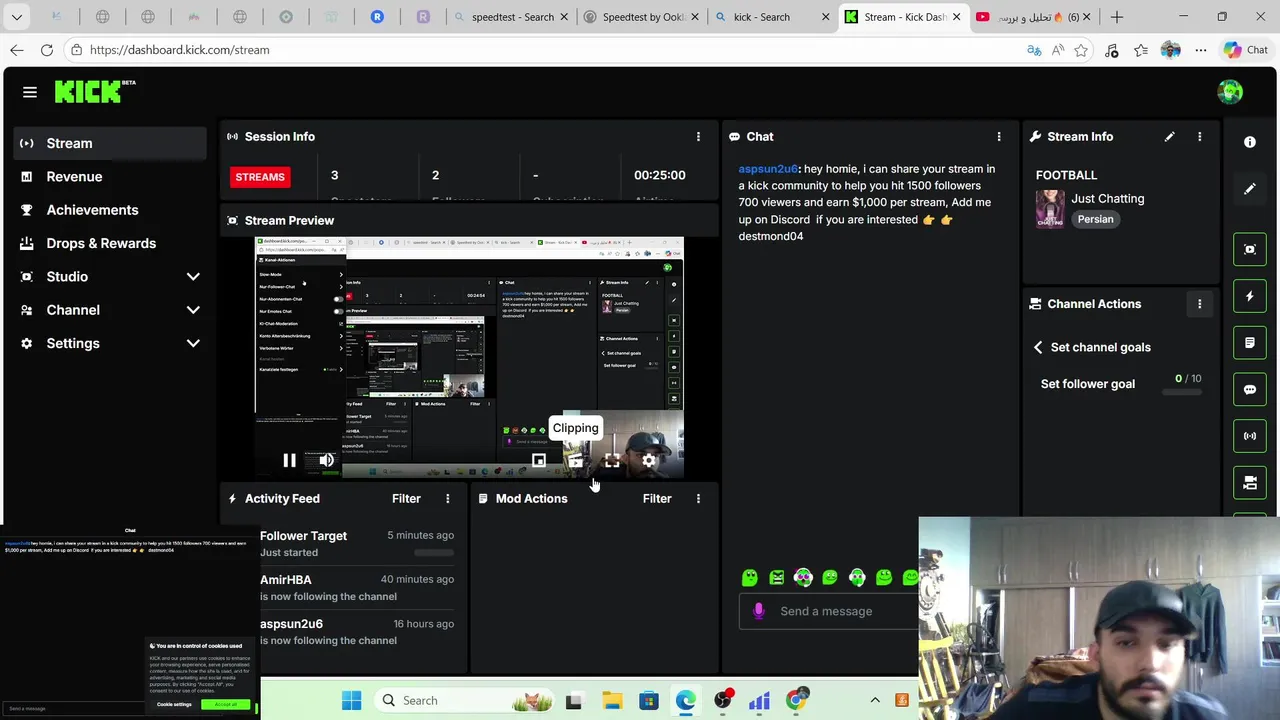Image resolution: width=1280 pixels, height=720 pixels.
Task: Click the lightning bolt icon in right rail
Action: click(x=1249, y=296)
